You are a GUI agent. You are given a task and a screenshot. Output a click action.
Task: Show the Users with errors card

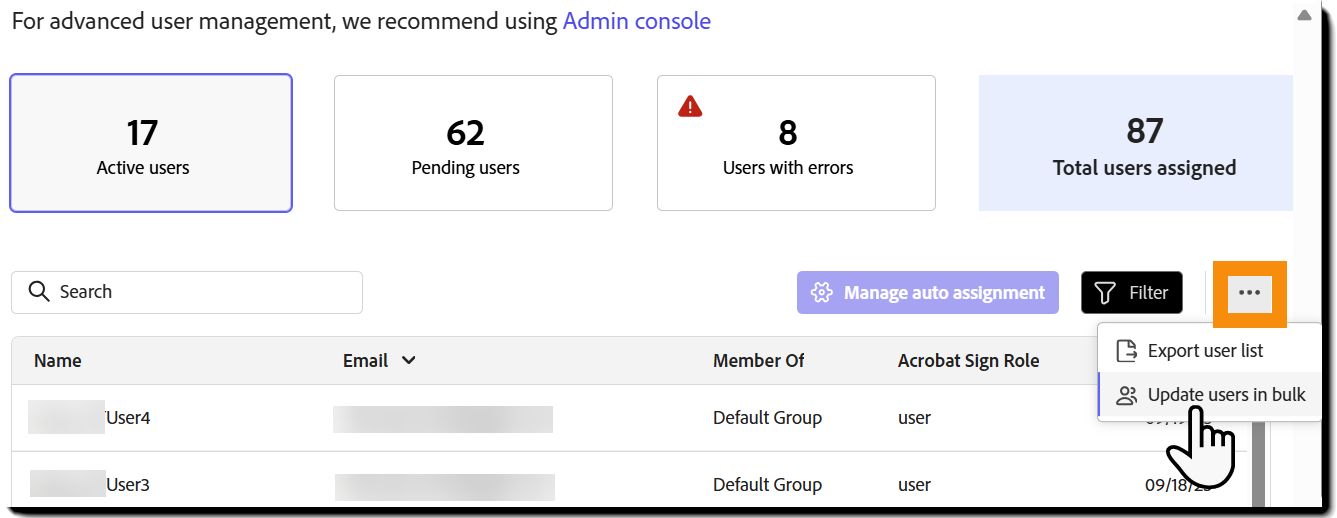[x=796, y=143]
